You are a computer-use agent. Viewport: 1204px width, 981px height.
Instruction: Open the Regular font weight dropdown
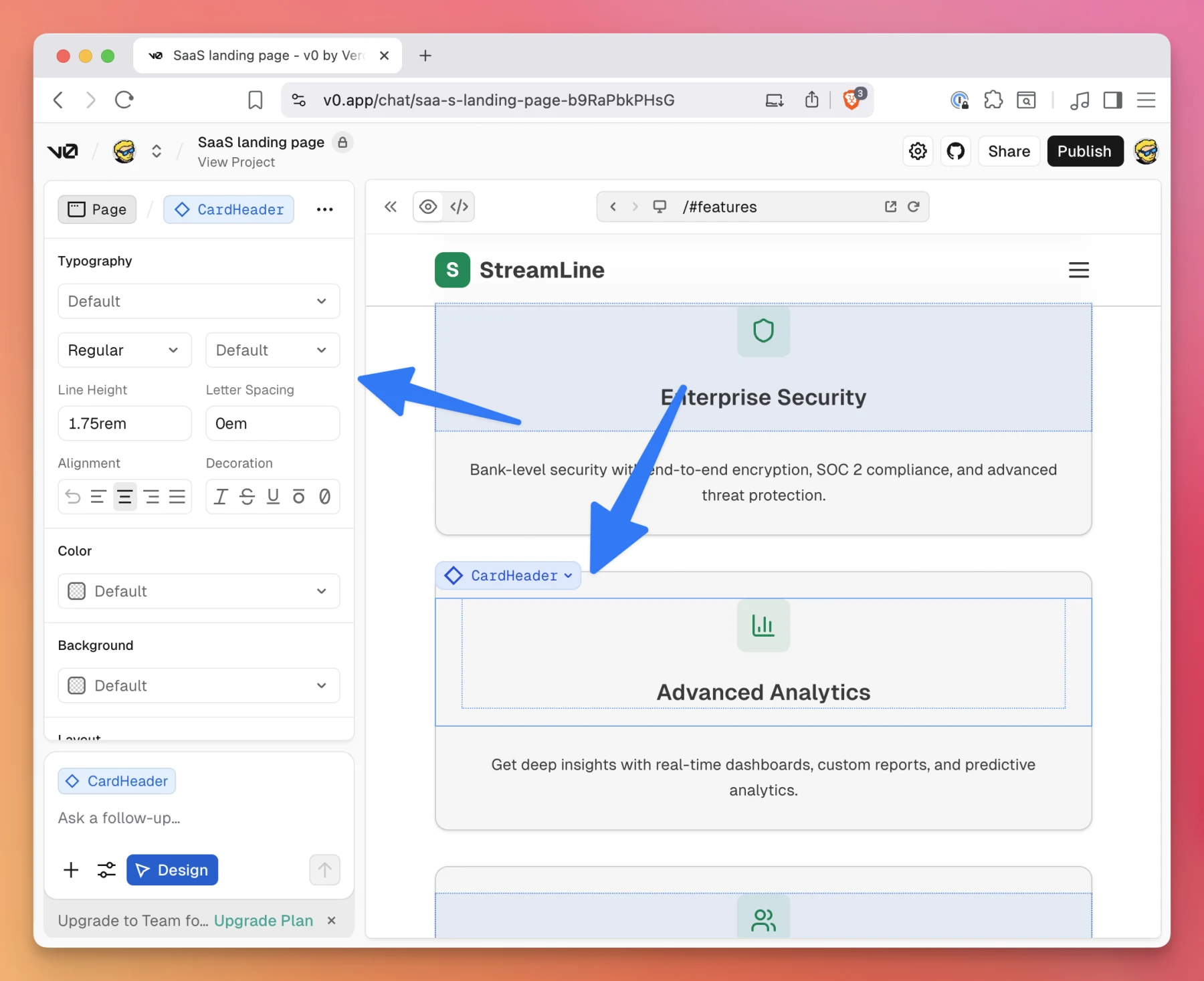(125, 350)
